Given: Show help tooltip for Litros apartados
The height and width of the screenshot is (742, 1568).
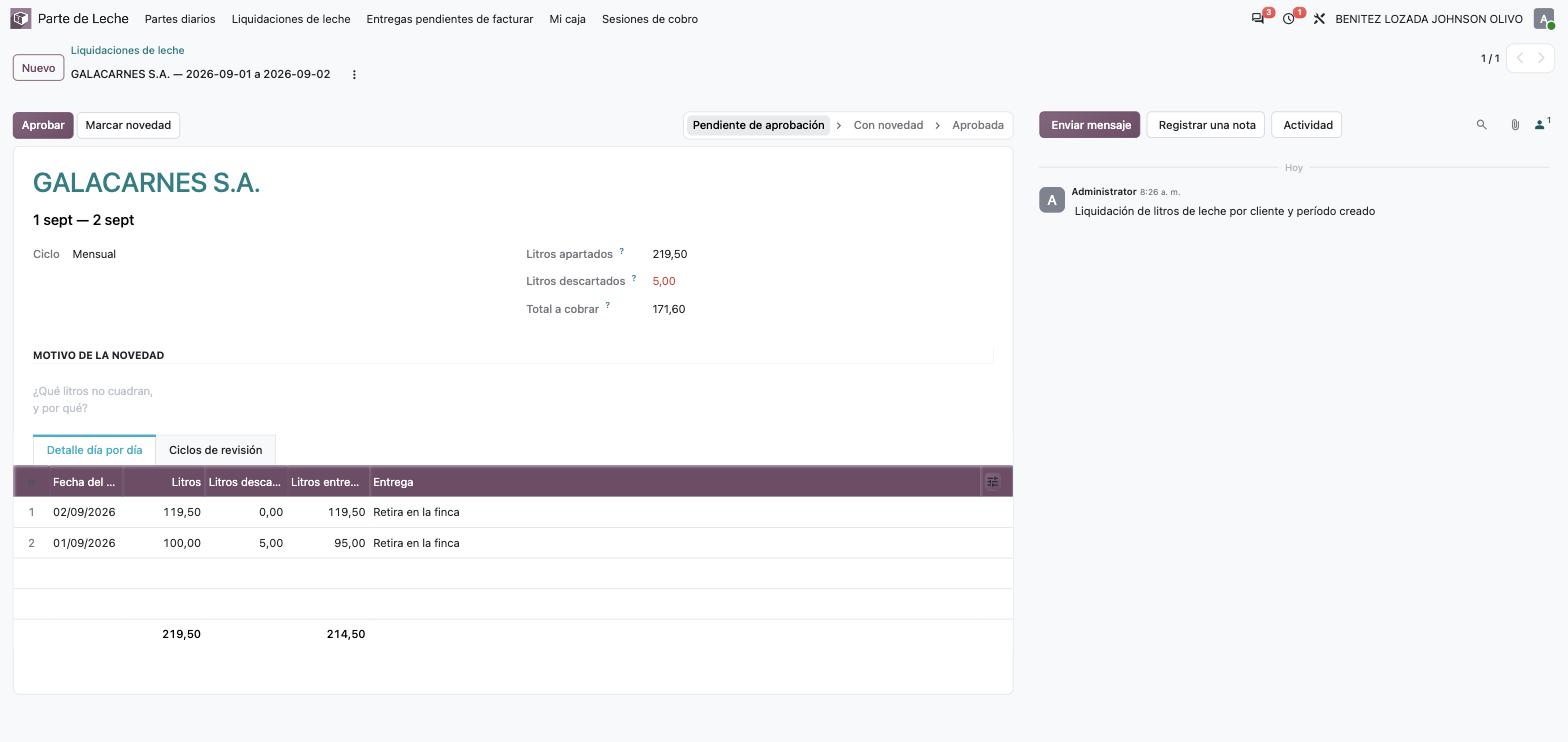Looking at the screenshot, I should 621,252.
